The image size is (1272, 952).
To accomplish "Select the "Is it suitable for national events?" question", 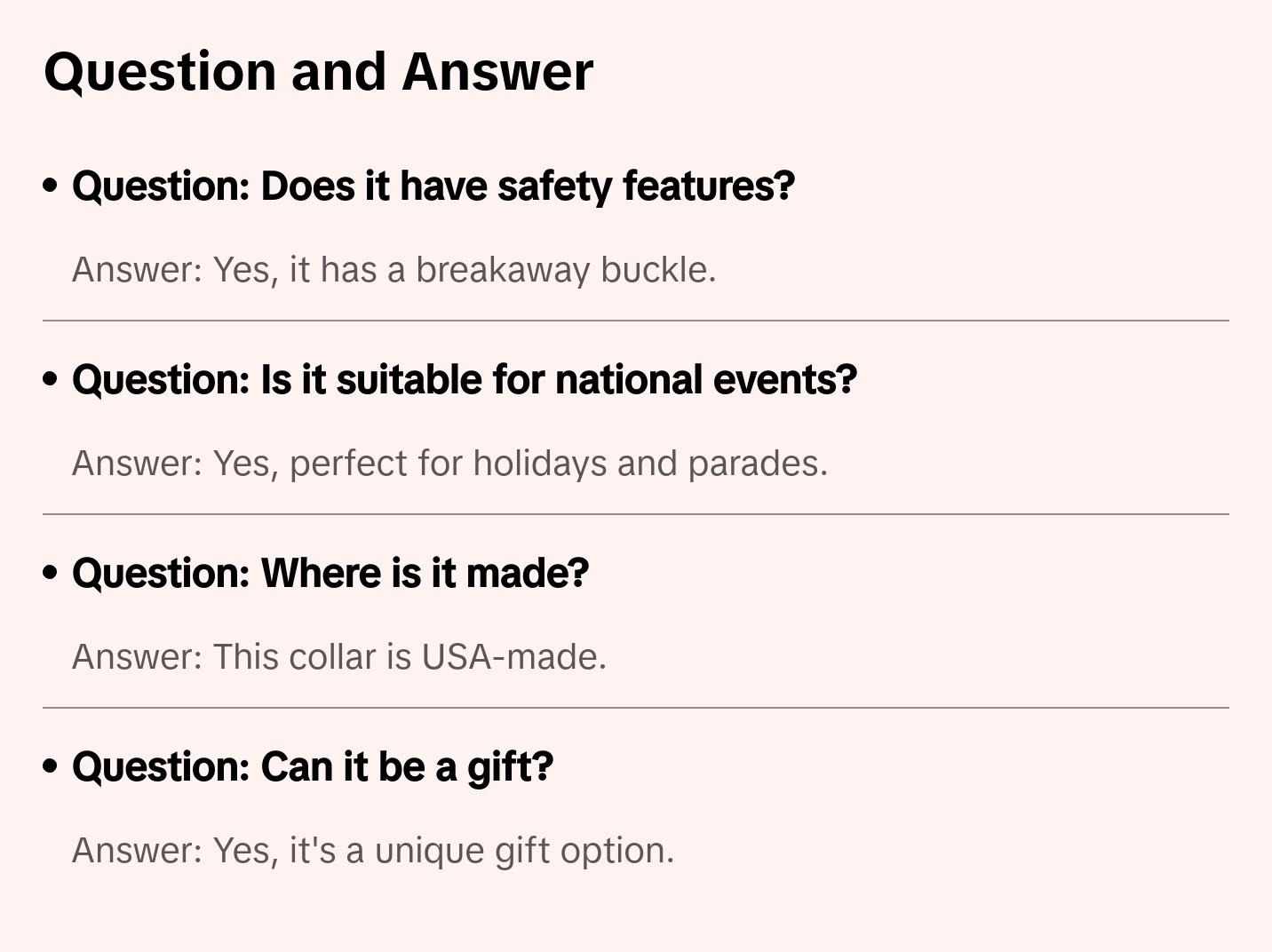I will tap(465, 379).
